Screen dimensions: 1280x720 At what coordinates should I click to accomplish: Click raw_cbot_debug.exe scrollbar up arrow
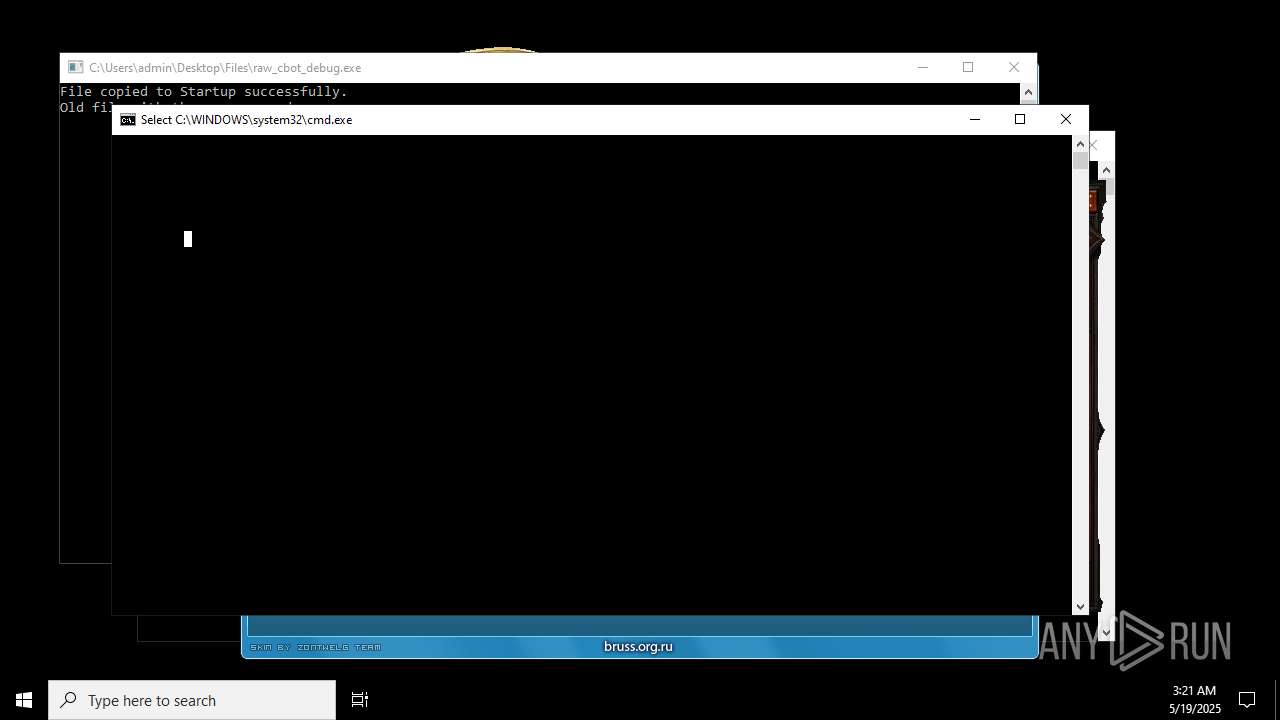[x=1028, y=93]
